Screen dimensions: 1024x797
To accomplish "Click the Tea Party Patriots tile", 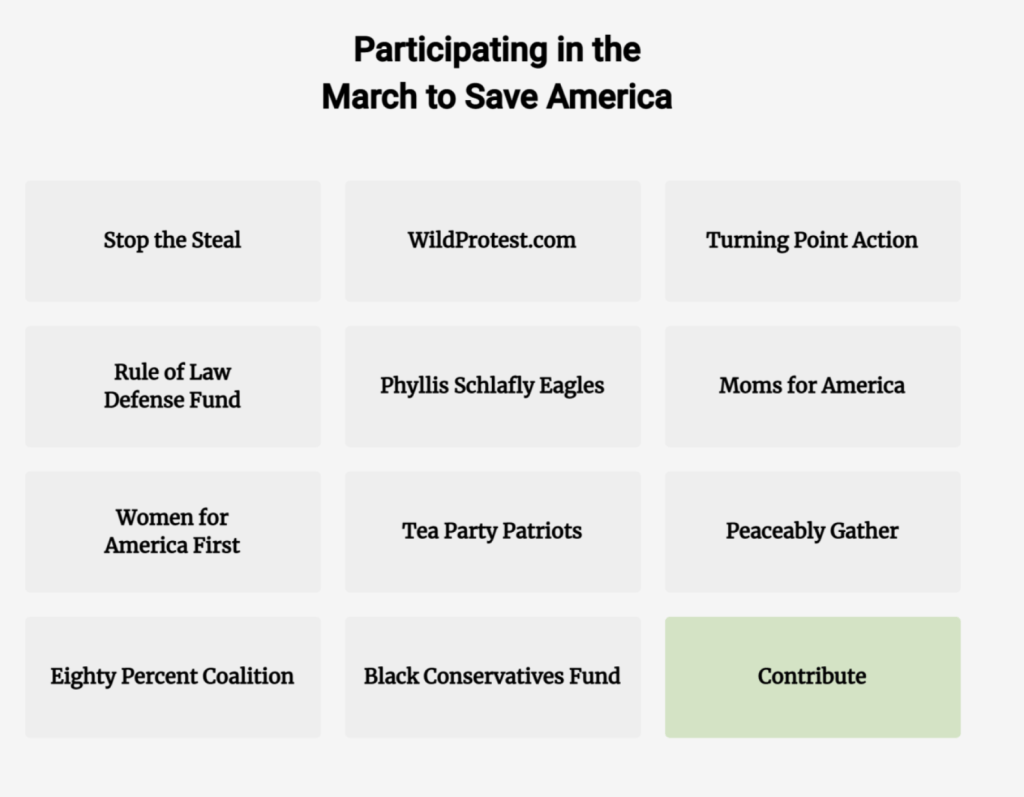I will click(492, 531).
